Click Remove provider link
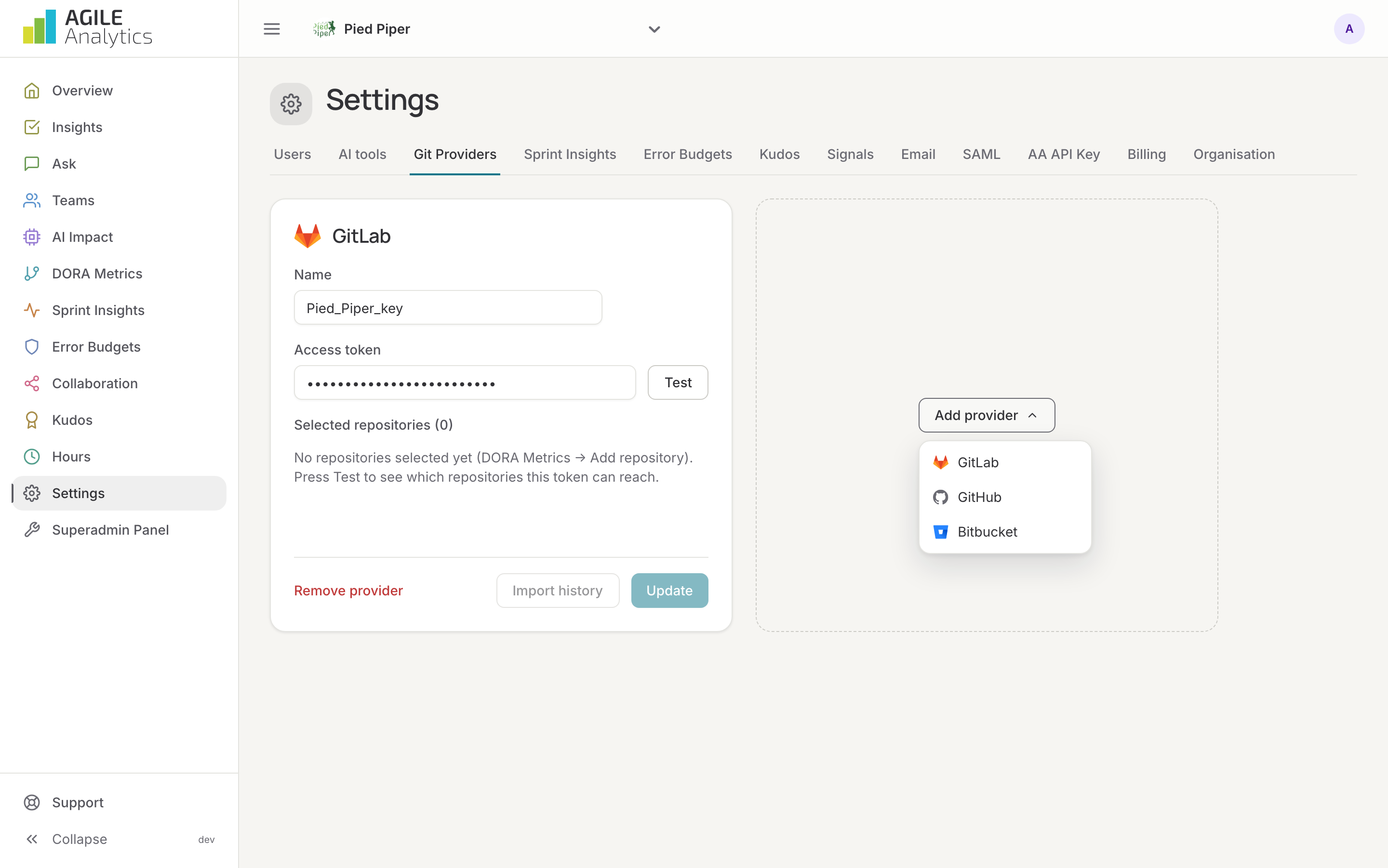 pyautogui.click(x=348, y=591)
